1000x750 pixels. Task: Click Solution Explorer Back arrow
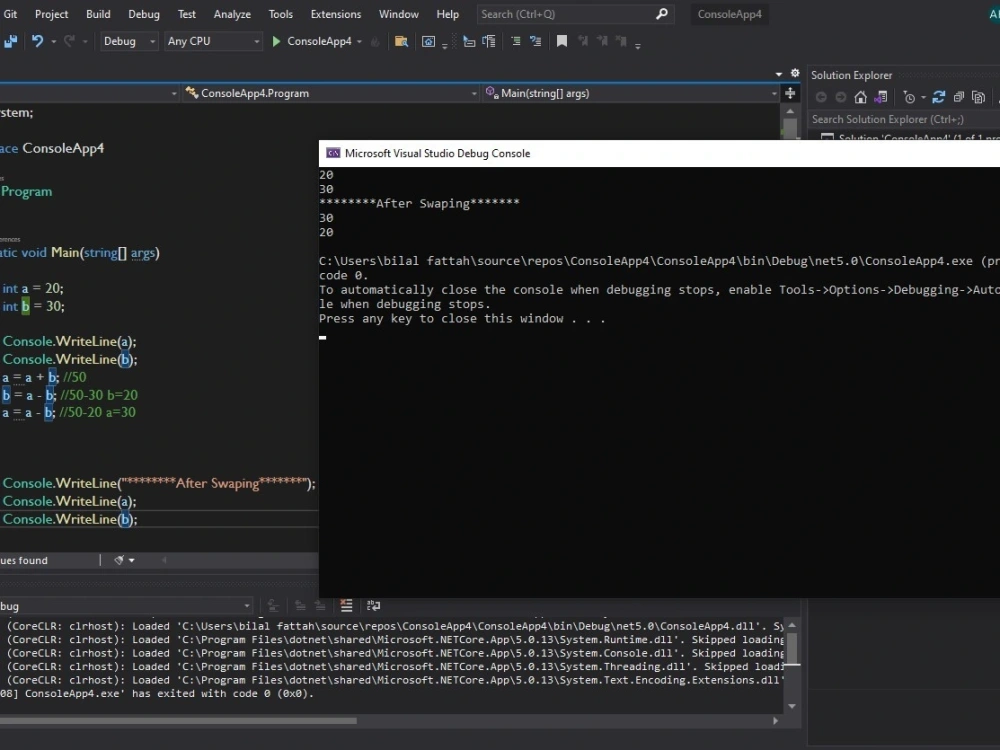[x=821, y=98]
